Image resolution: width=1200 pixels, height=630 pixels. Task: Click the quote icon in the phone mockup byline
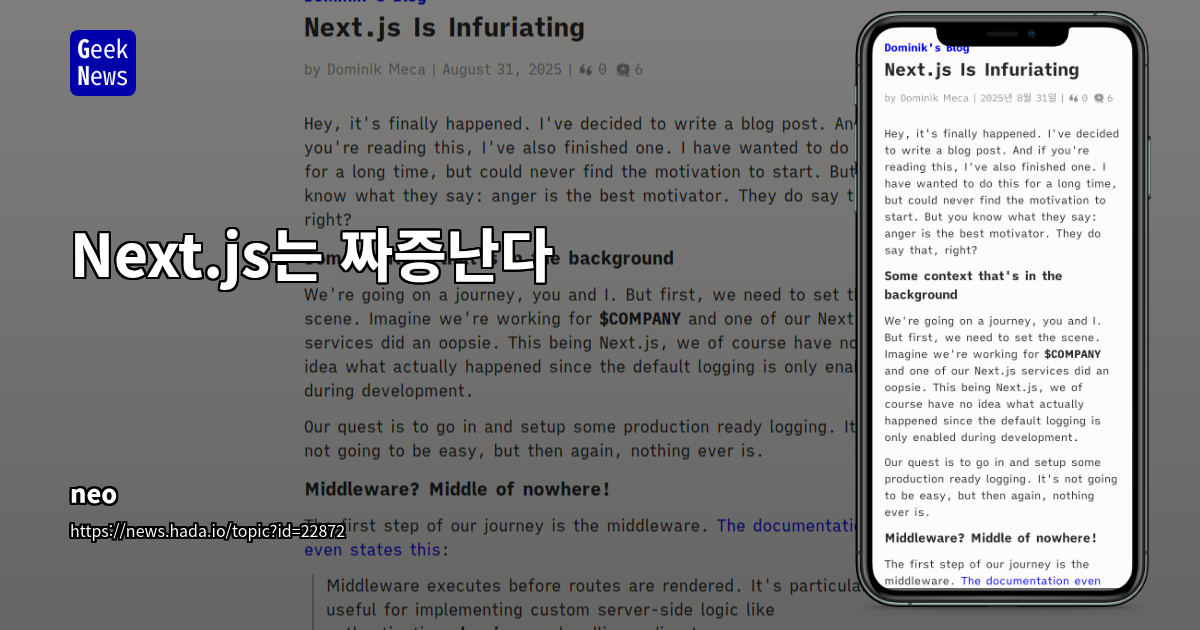(x=1074, y=98)
